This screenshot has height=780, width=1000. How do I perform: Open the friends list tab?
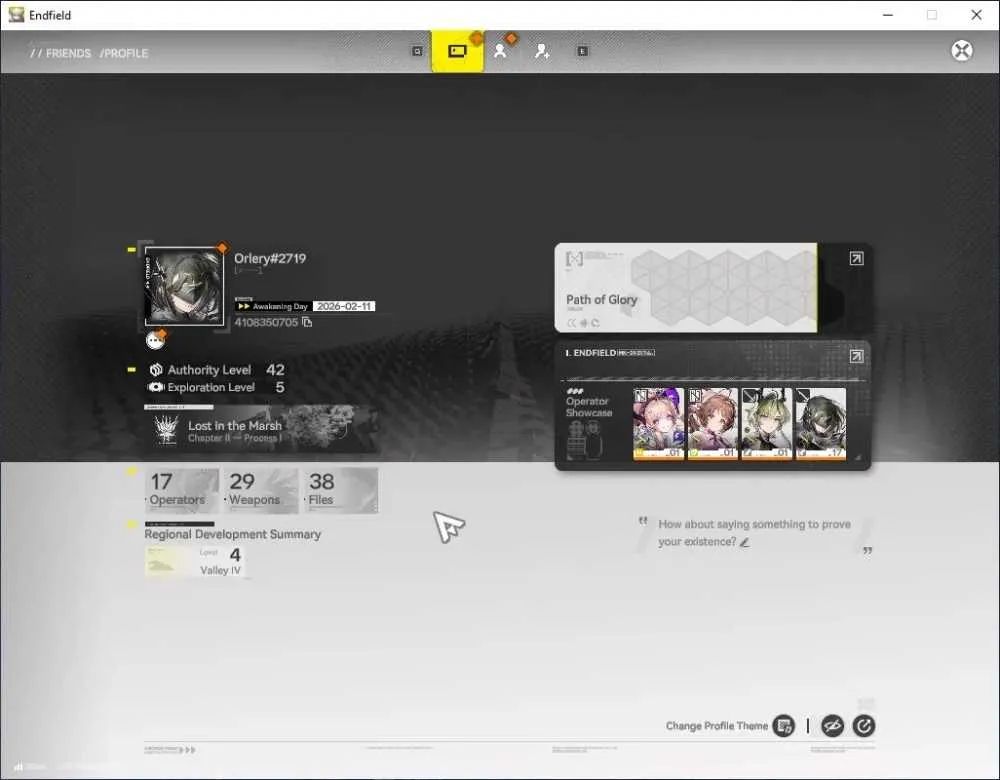coord(501,51)
